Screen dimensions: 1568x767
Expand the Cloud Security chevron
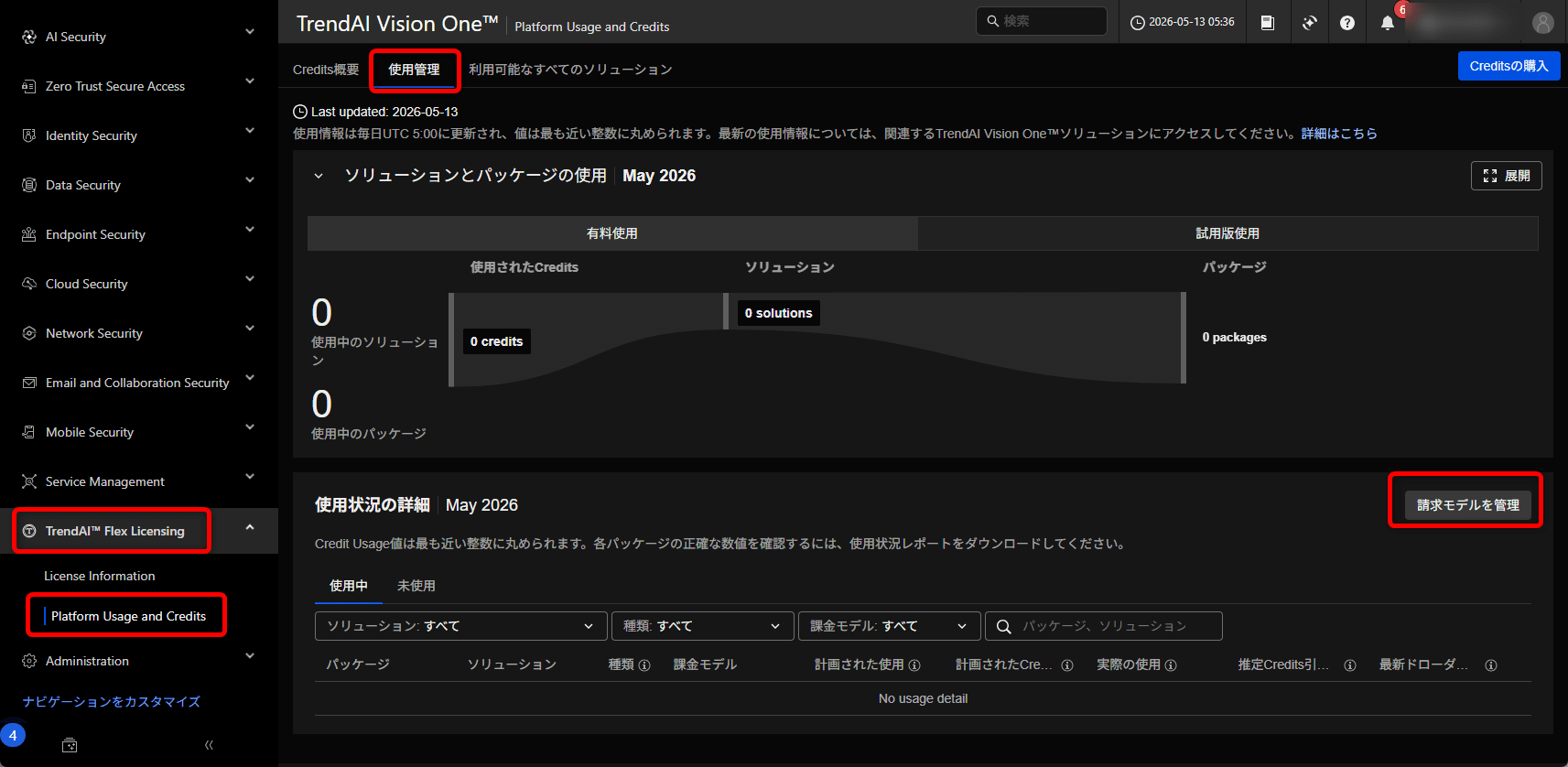(250, 279)
